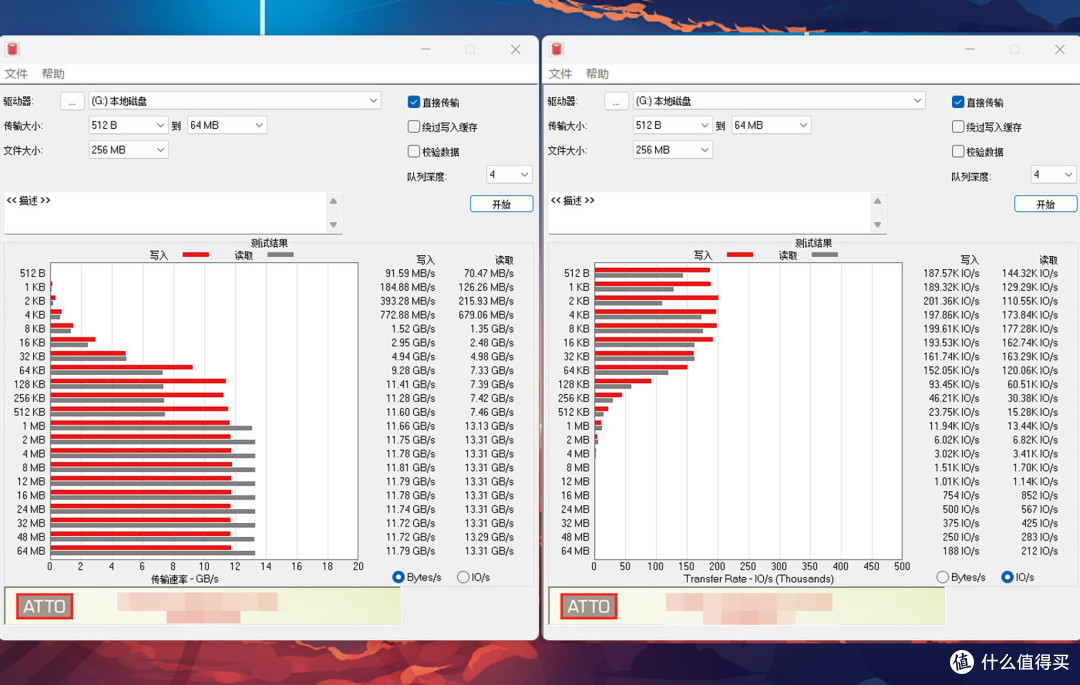Screen dimensions: 1080x685
Task: Click write value 93.45K IO/s
Action: [954, 384]
